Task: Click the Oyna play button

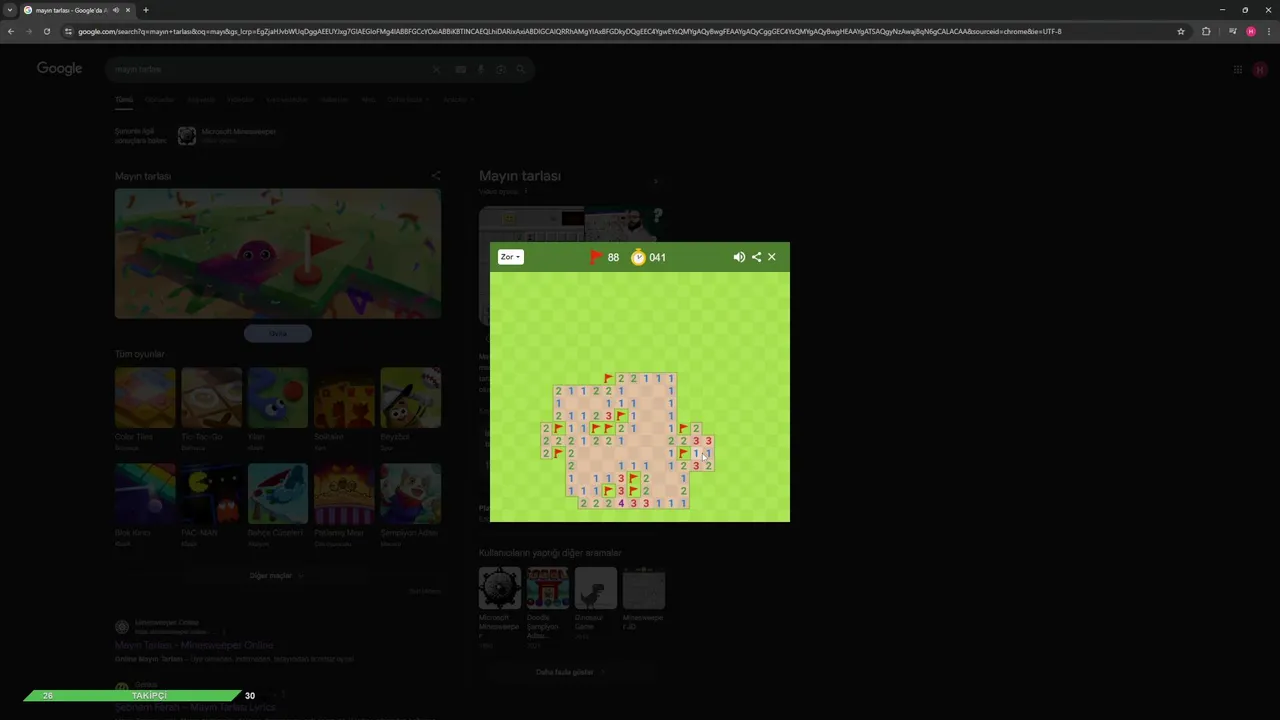Action: click(x=278, y=333)
